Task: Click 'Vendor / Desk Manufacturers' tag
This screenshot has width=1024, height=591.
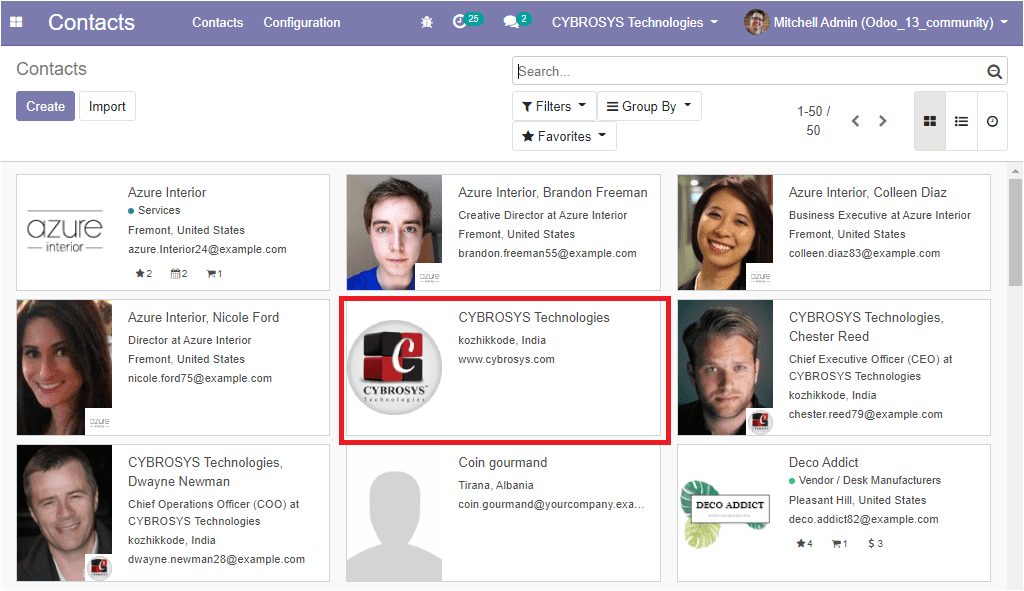Action: [x=869, y=480]
